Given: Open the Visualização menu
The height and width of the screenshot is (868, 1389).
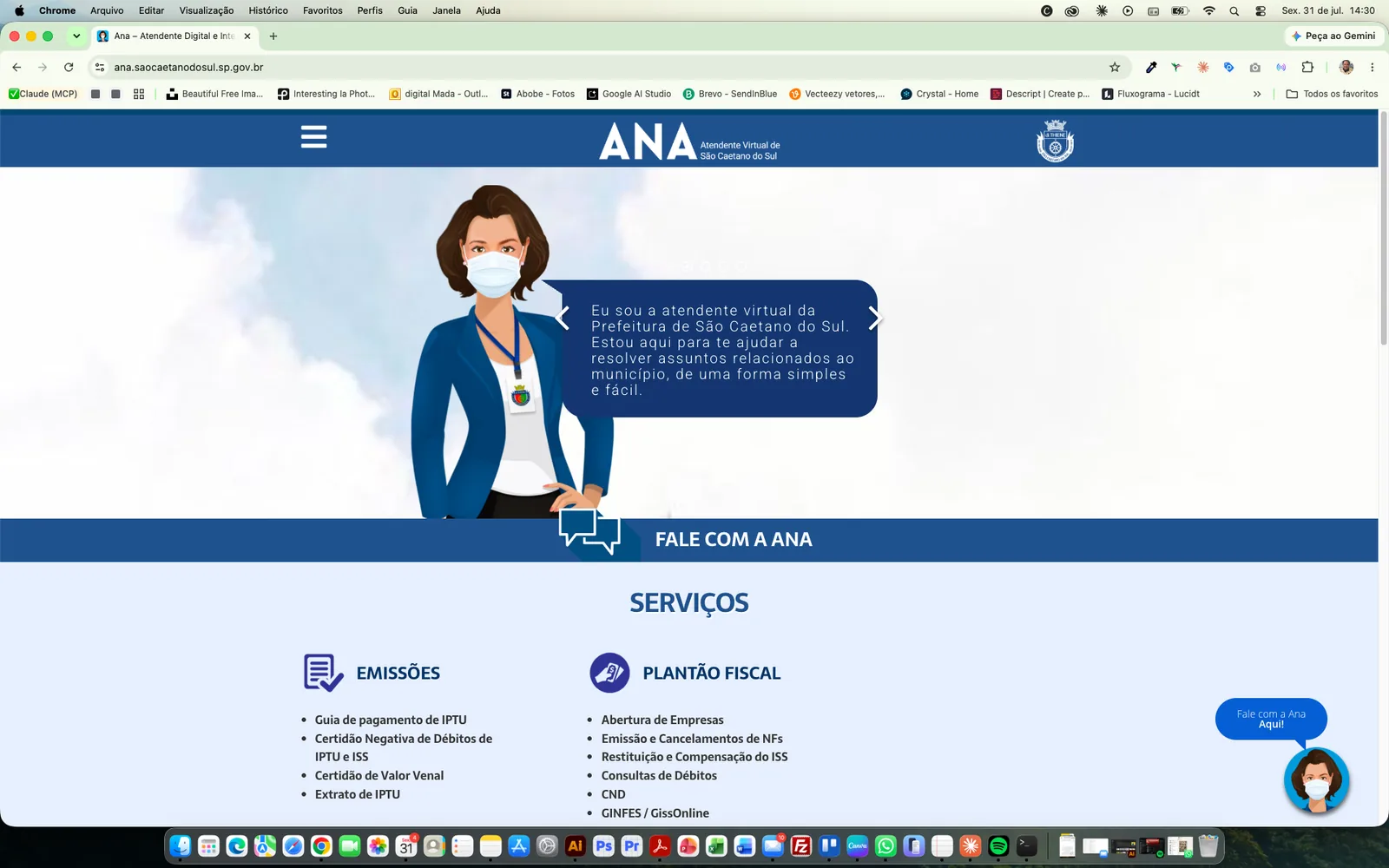Looking at the screenshot, I should point(206,10).
